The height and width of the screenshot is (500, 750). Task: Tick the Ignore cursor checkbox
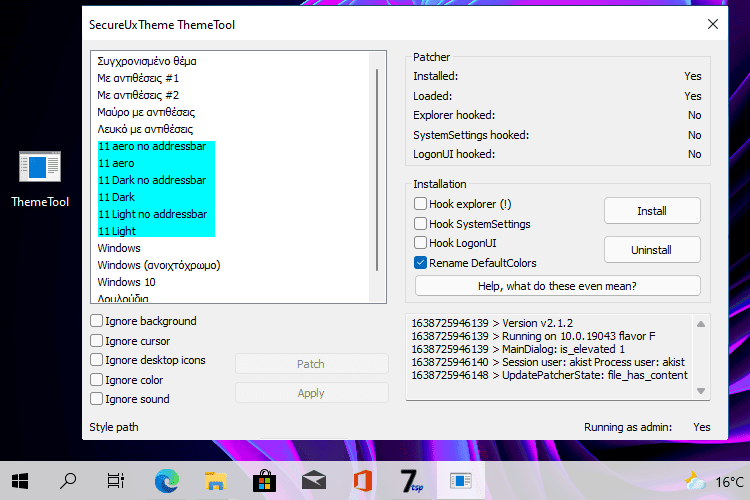pyautogui.click(x=96, y=341)
